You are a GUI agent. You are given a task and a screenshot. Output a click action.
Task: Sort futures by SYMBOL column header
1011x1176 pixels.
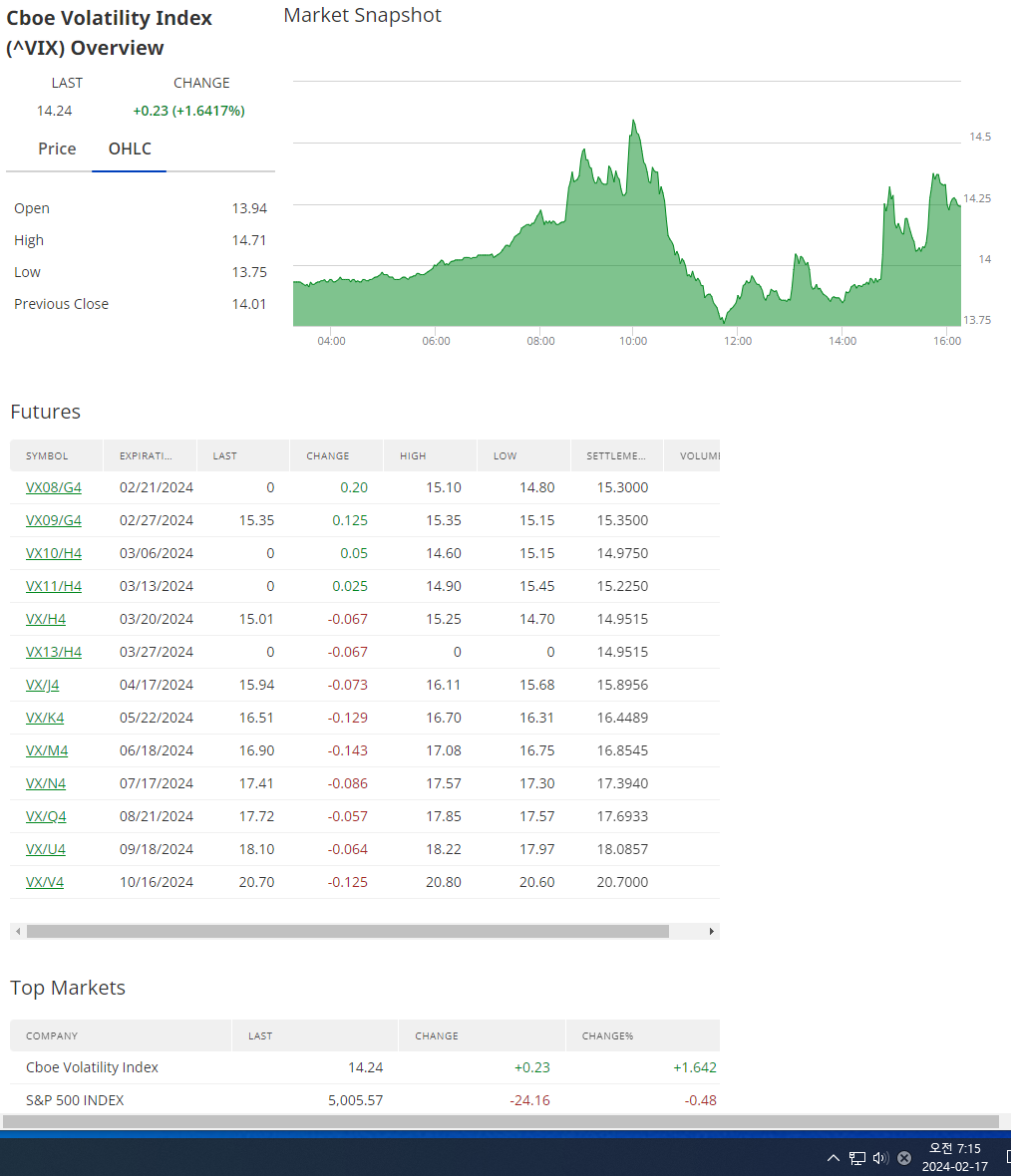(x=56, y=456)
